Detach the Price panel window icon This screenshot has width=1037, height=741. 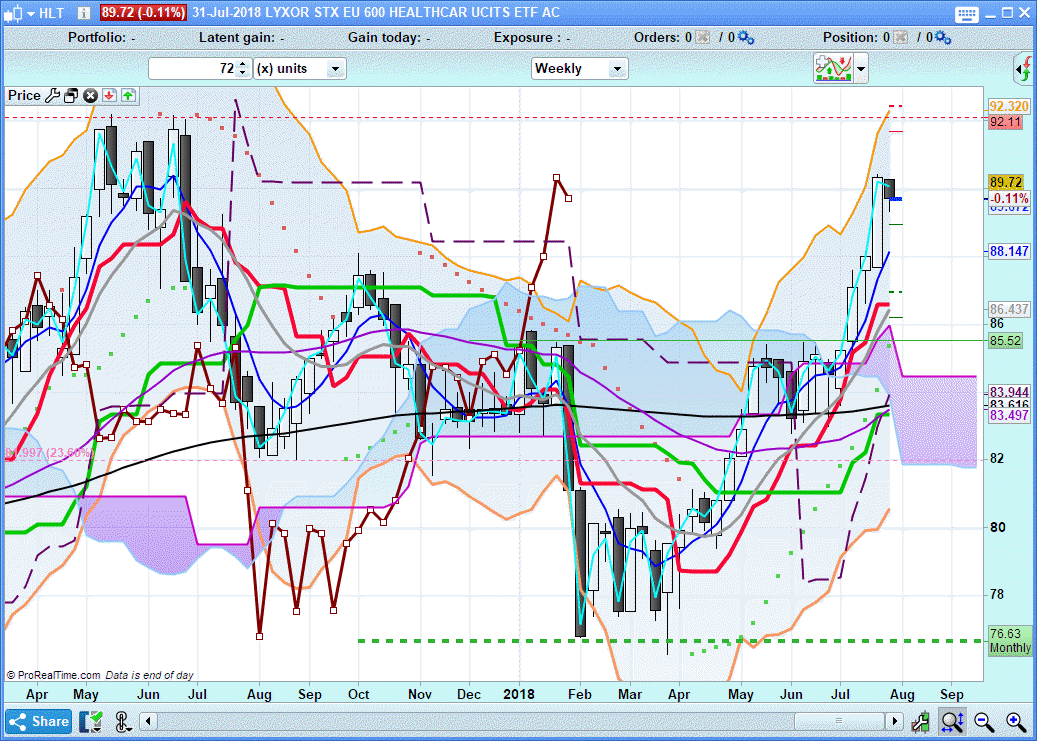point(71,96)
